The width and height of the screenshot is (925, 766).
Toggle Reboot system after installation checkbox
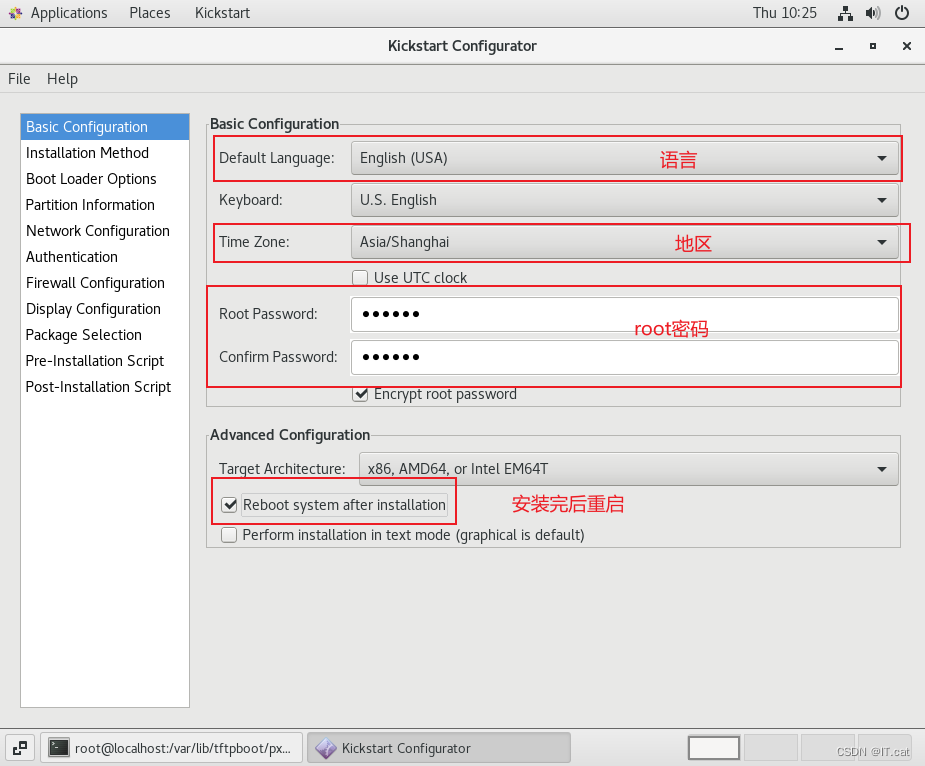pyautogui.click(x=230, y=505)
